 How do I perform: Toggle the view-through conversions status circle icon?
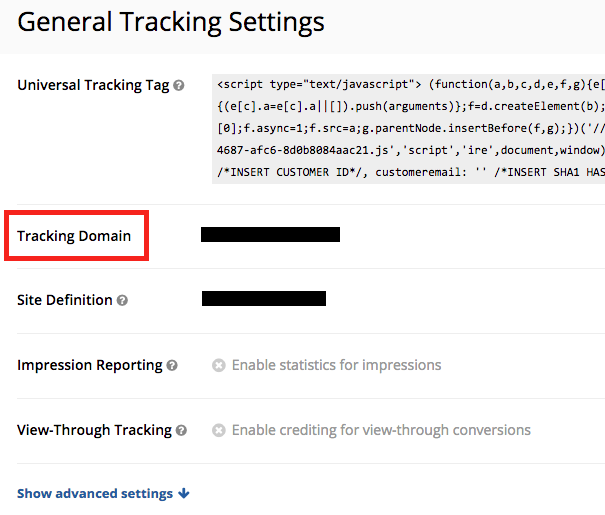[x=218, y=431]
